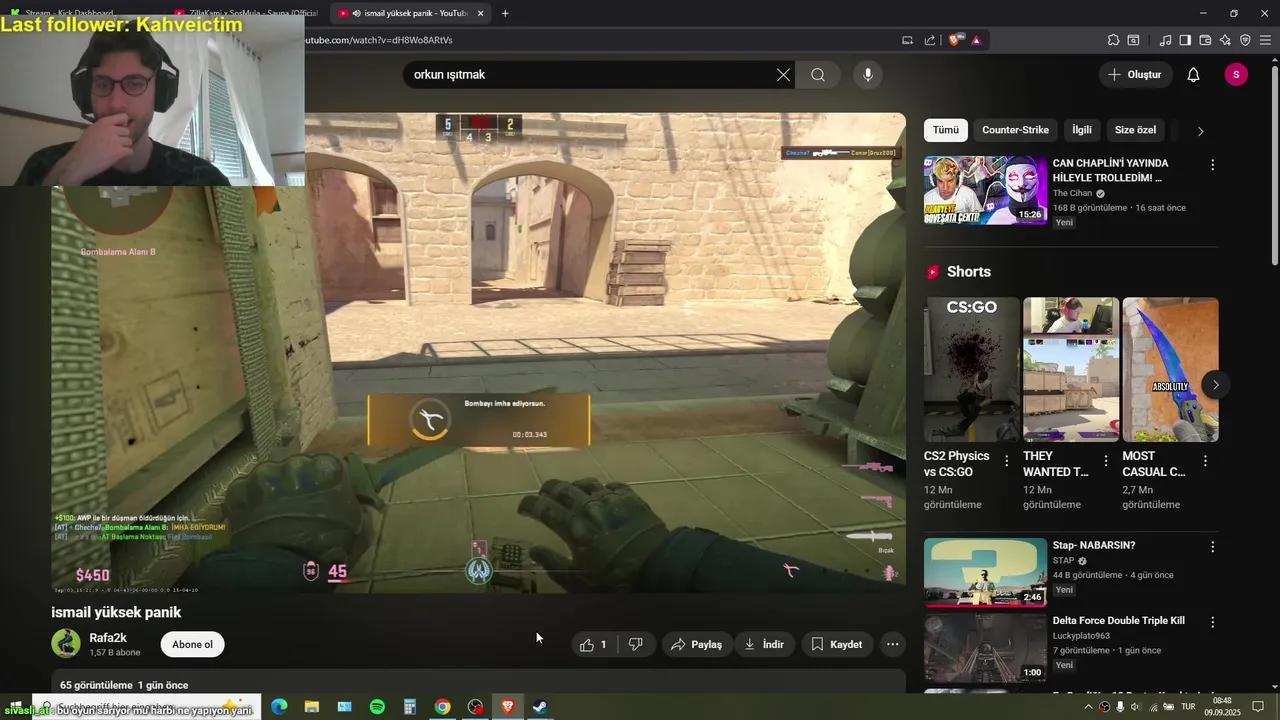Open options for MOST CASUAL C... short
The height and width of the screenshot is (720, 1280).
click(1205, 461)
